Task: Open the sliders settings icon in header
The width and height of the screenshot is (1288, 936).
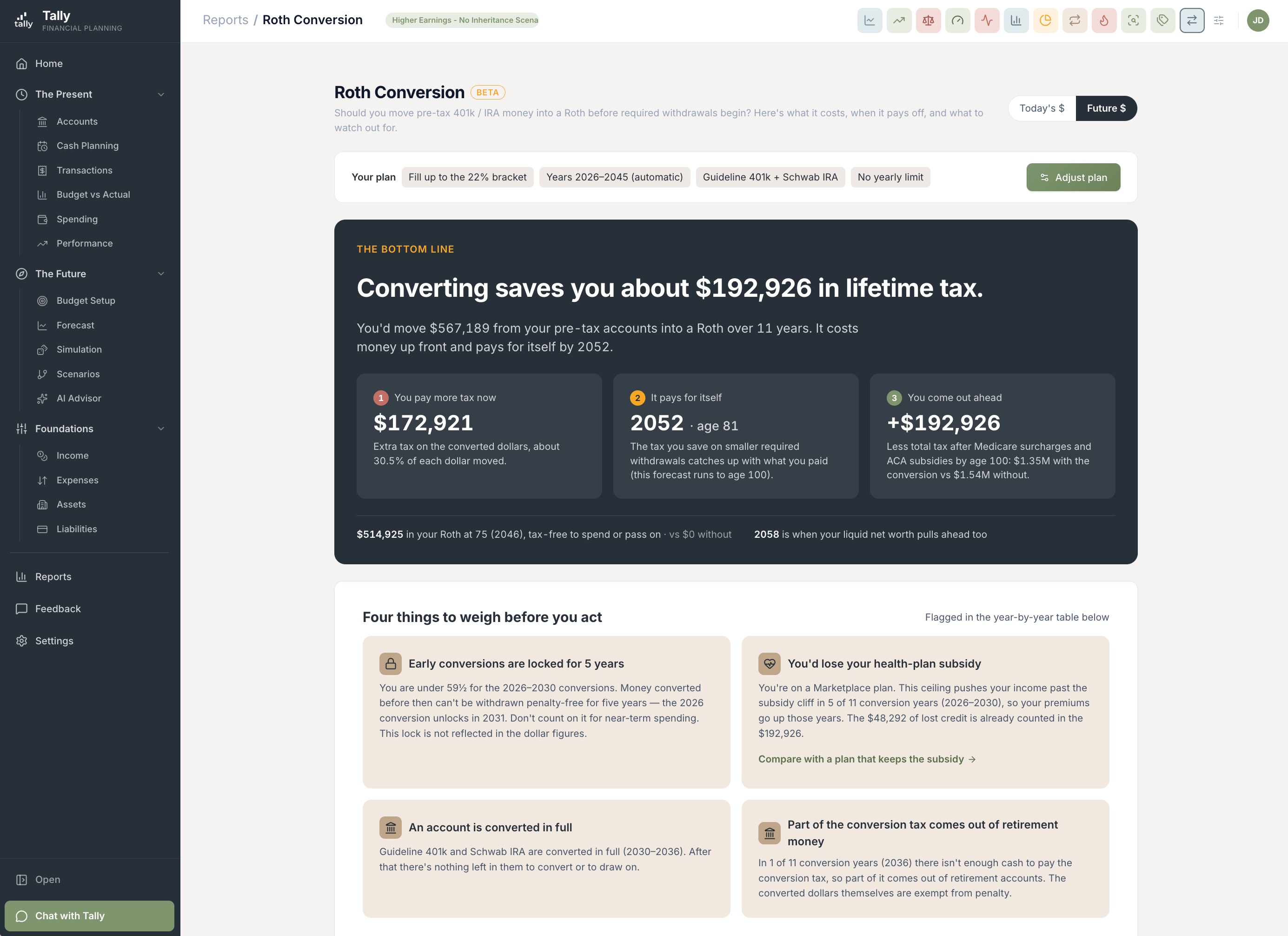Action: point(1219,20)
